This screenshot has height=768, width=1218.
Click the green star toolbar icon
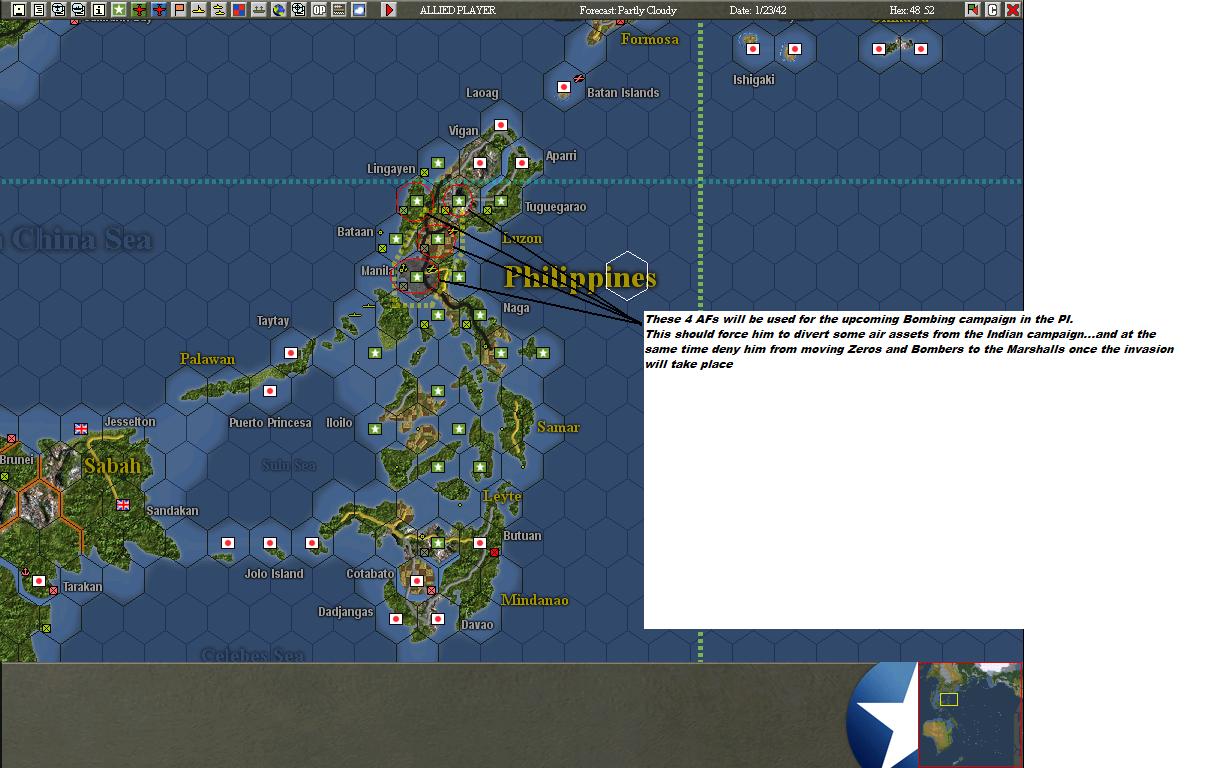coord(118,10)
